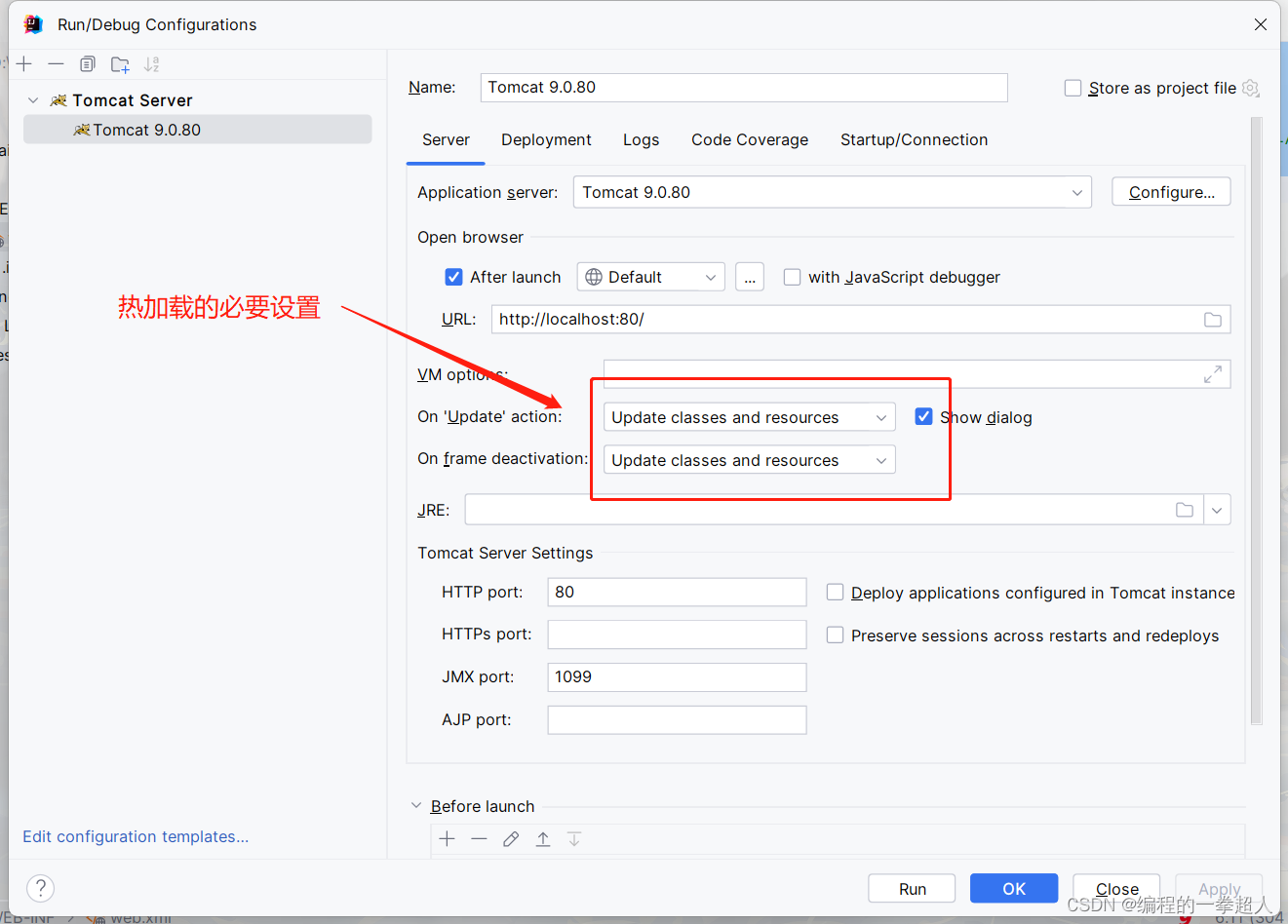Enable Deploy applications configured in Tomcat instance

[x=835, y=593]
